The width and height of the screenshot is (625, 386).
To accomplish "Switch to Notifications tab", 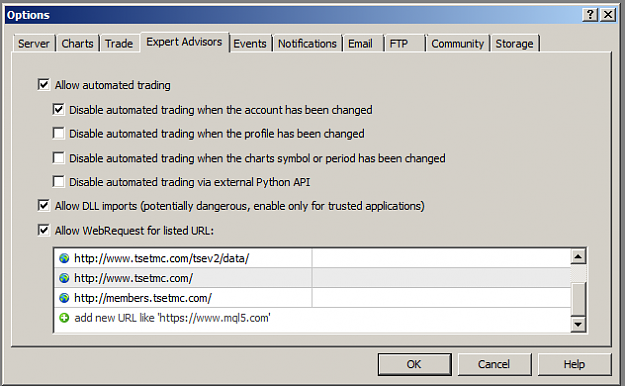I will point(307,43).
